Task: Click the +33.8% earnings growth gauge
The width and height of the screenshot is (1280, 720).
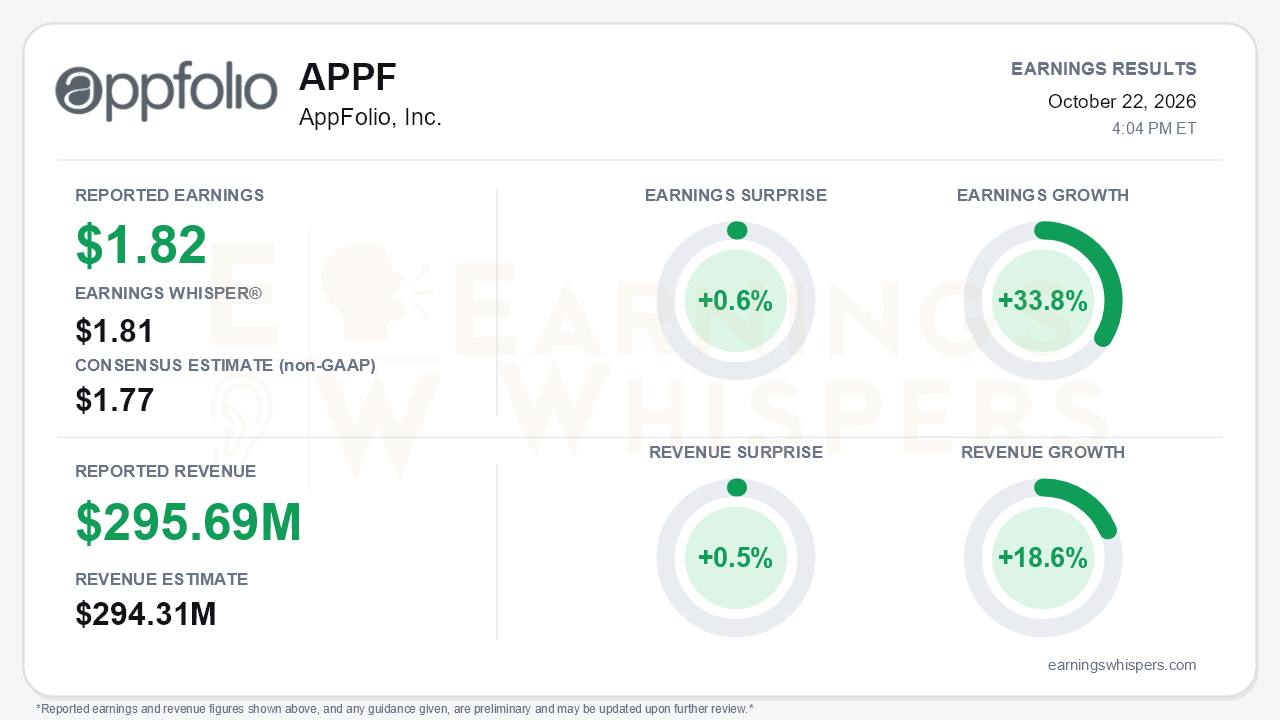Action: 1043,301
